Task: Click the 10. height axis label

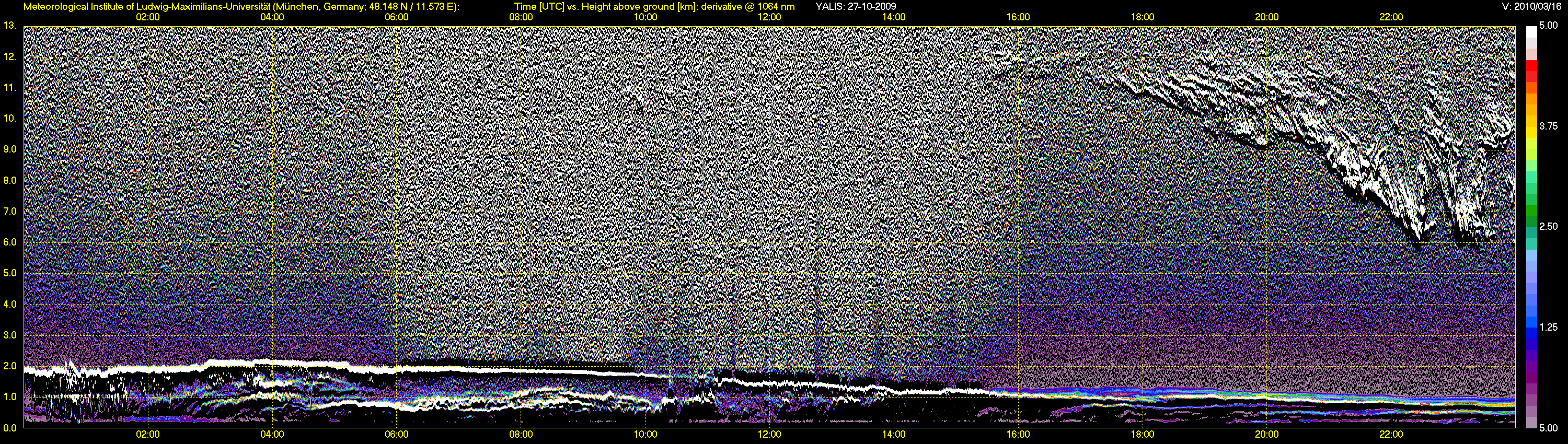Action: pos(10,118)
